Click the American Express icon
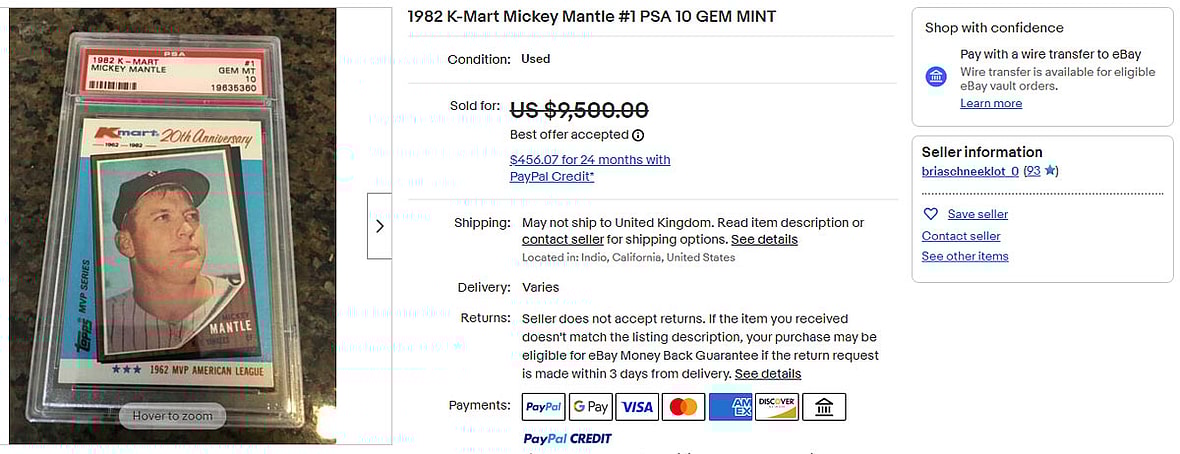This screenshot has width=1180, height=454. point(730,406)
